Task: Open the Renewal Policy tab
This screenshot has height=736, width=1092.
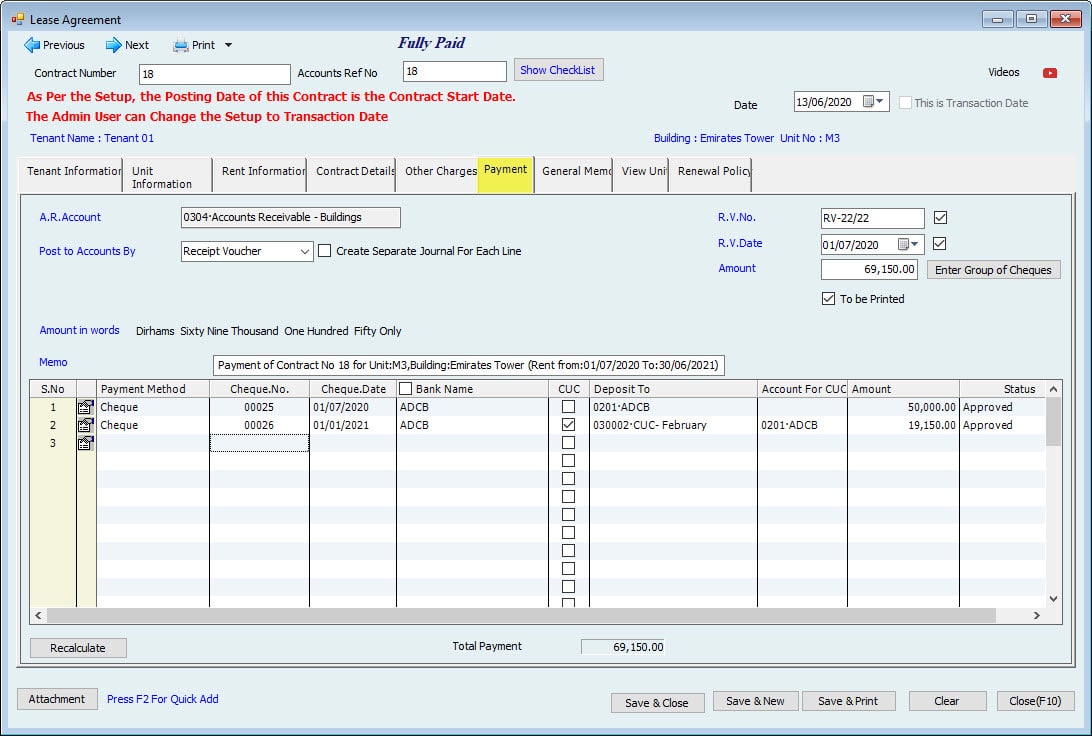Action: coord(710,174)
